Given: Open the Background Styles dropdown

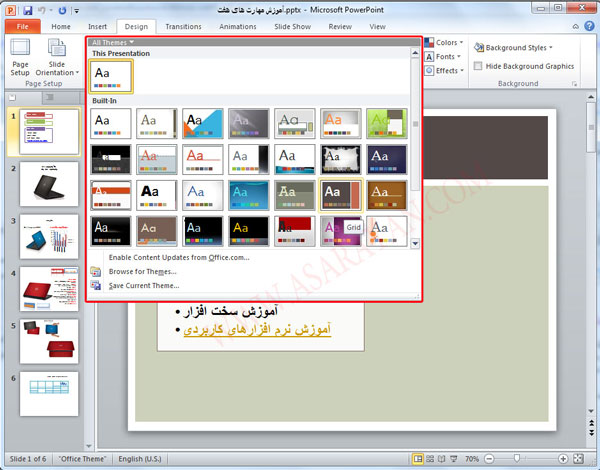Looking at the screenshot, I should 514,47.
